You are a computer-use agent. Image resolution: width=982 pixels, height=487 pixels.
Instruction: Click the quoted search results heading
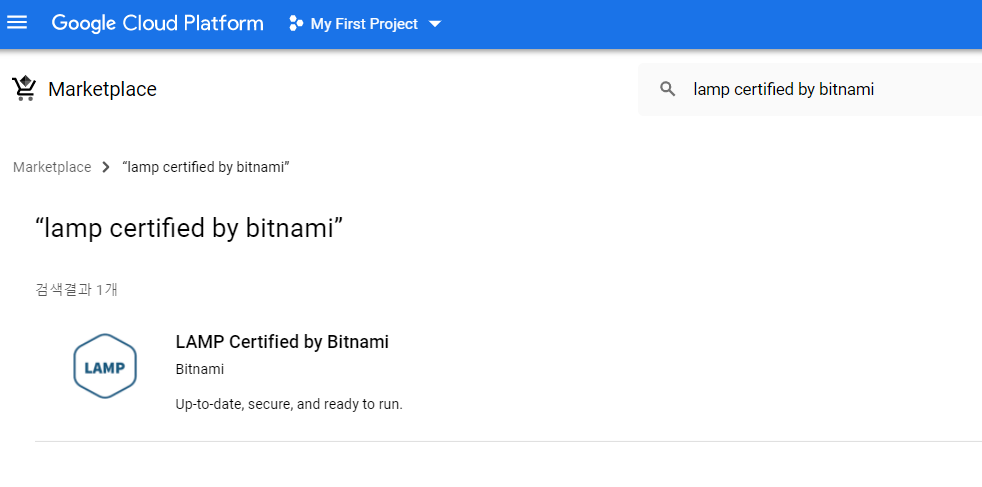point(189,228)
